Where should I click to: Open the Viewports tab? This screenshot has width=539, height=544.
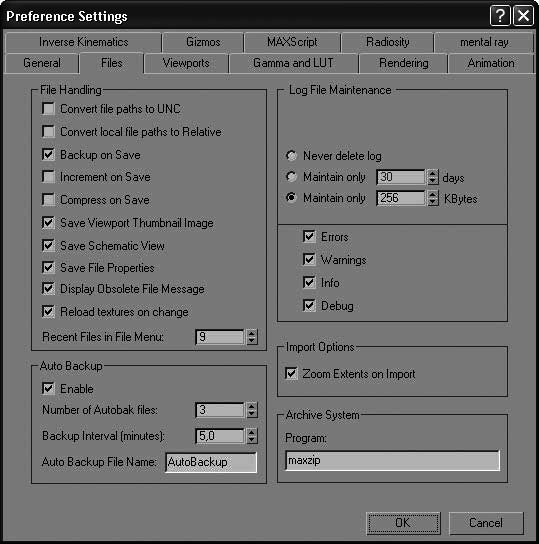(186, 63)
